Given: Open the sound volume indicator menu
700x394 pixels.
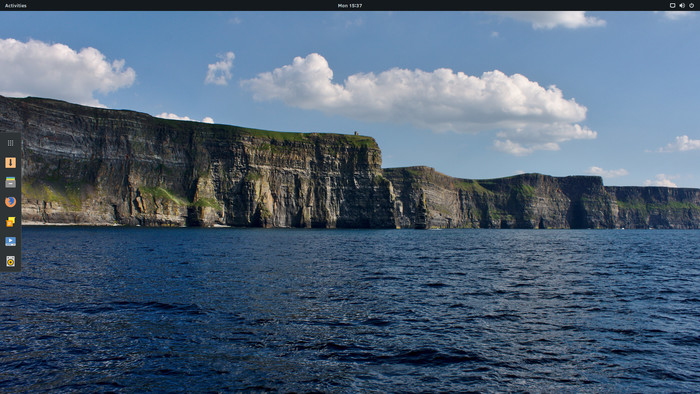Looking at the screenshot, I should [682, 5].
